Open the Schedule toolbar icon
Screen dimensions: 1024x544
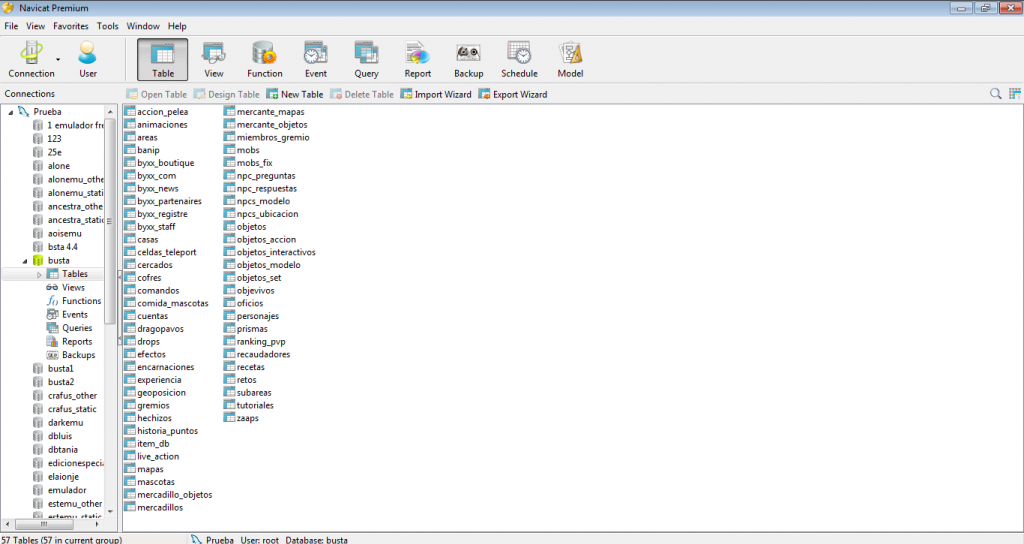click(519, 59)
